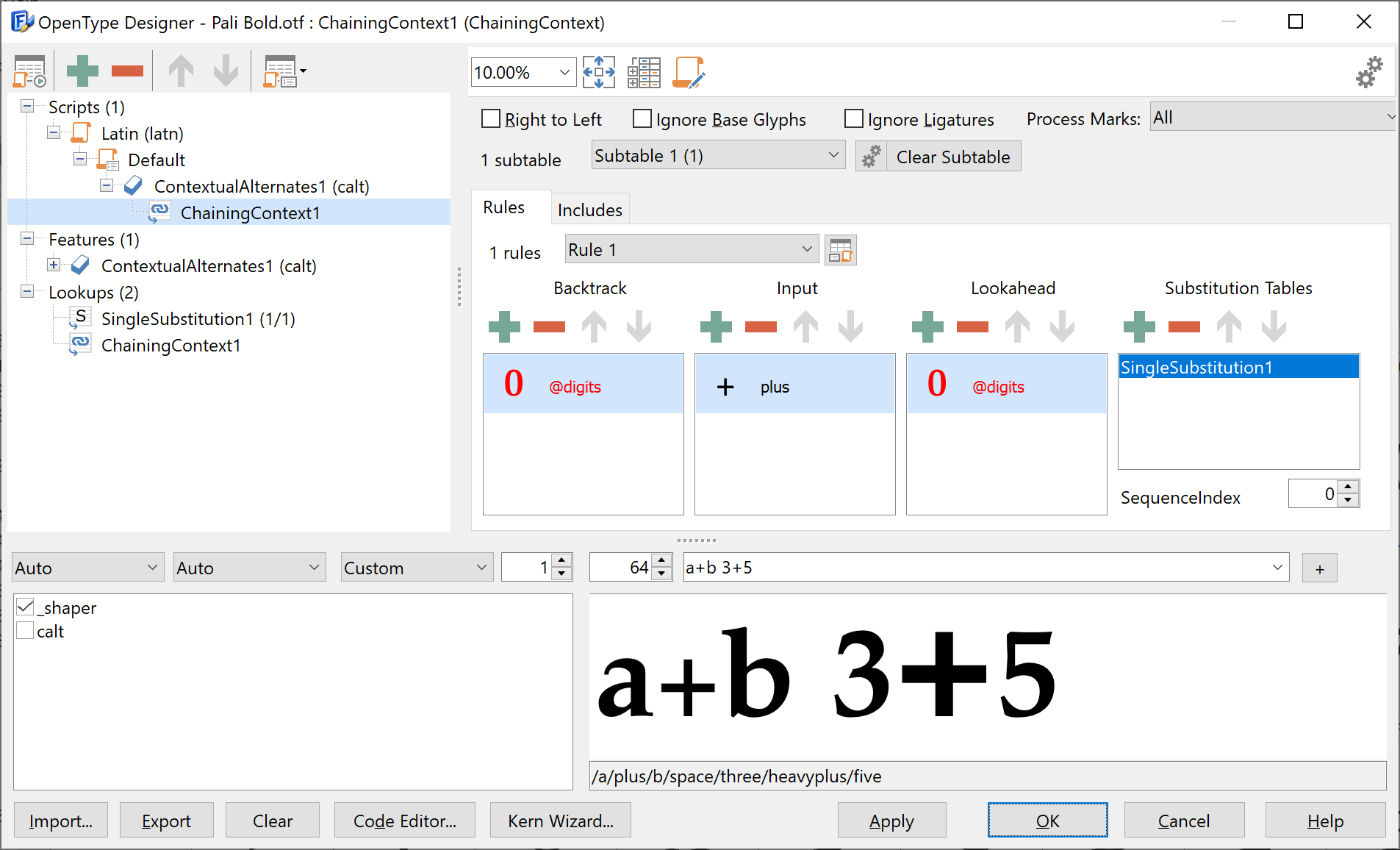The height and width of the screenshot is (850, 1400).
Task: Click the Cancel button
Action: click(1183, 821)
